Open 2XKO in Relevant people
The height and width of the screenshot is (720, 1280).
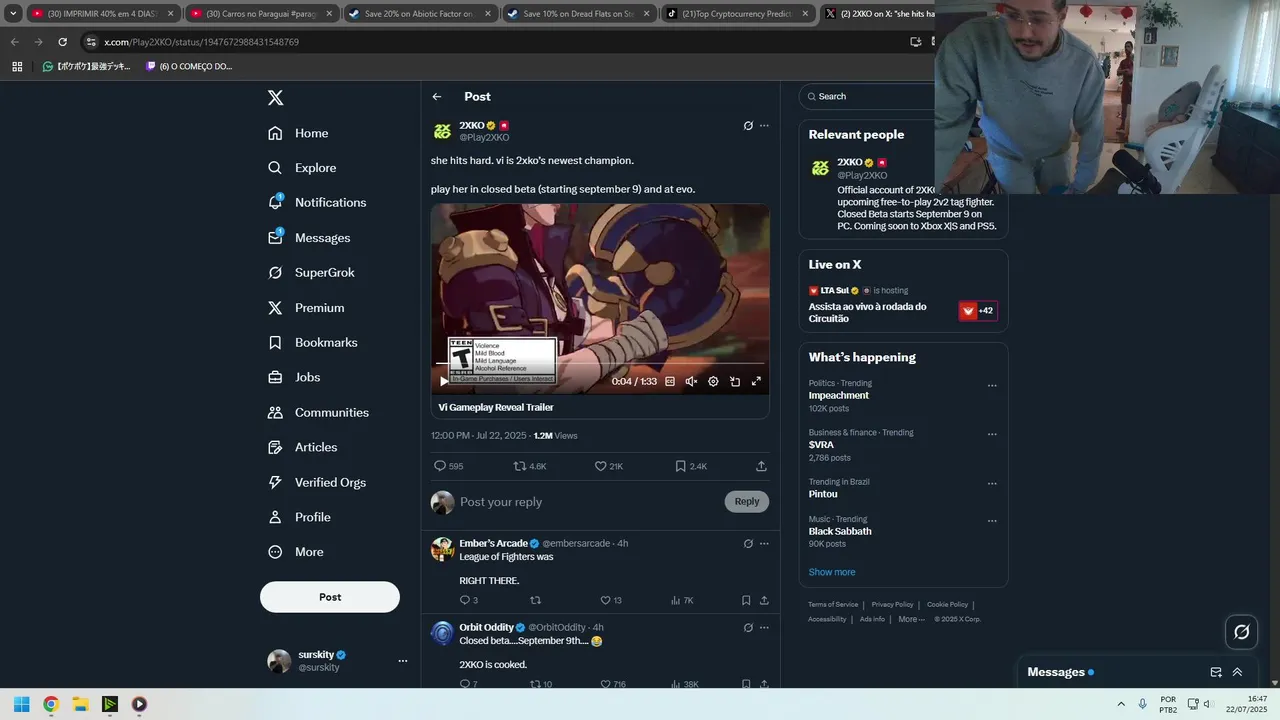(849, 162)
